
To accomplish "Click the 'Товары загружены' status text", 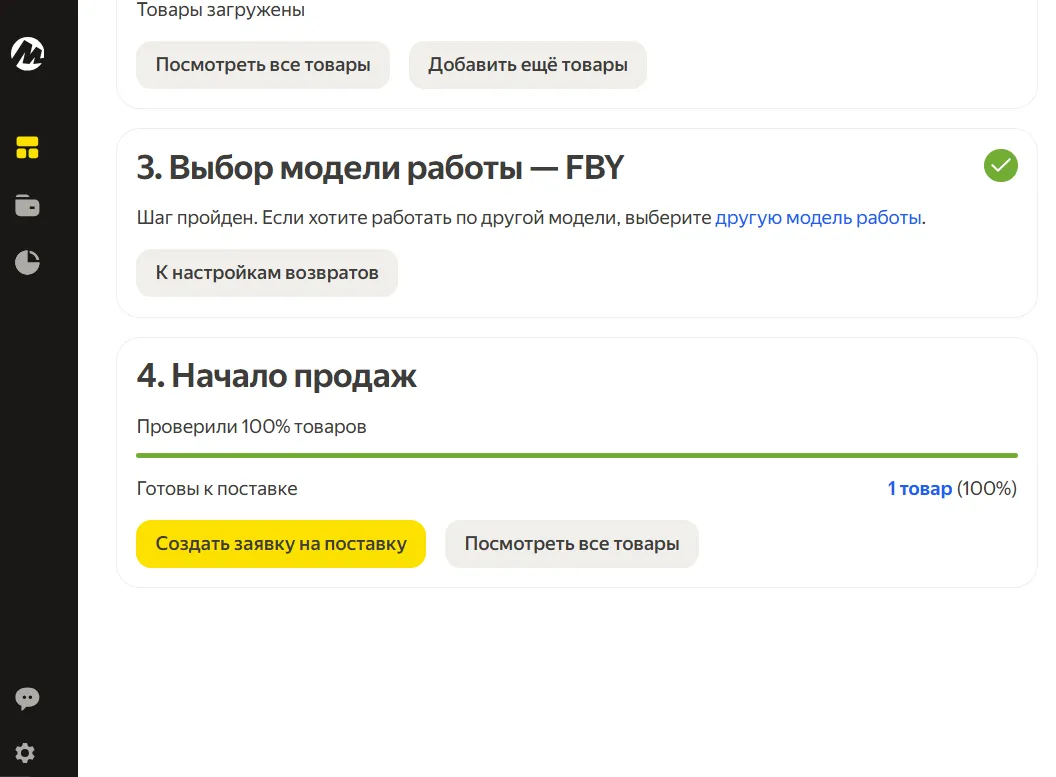I will click(x=221, y=11).
